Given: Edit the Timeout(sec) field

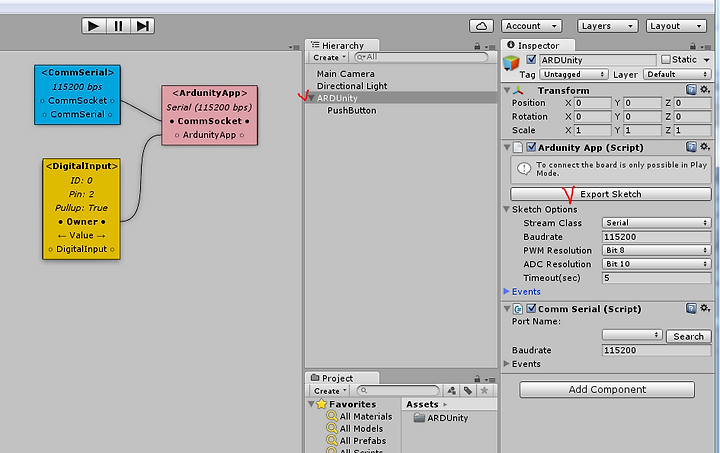Looking at the screenshot, I should [656, 278].
